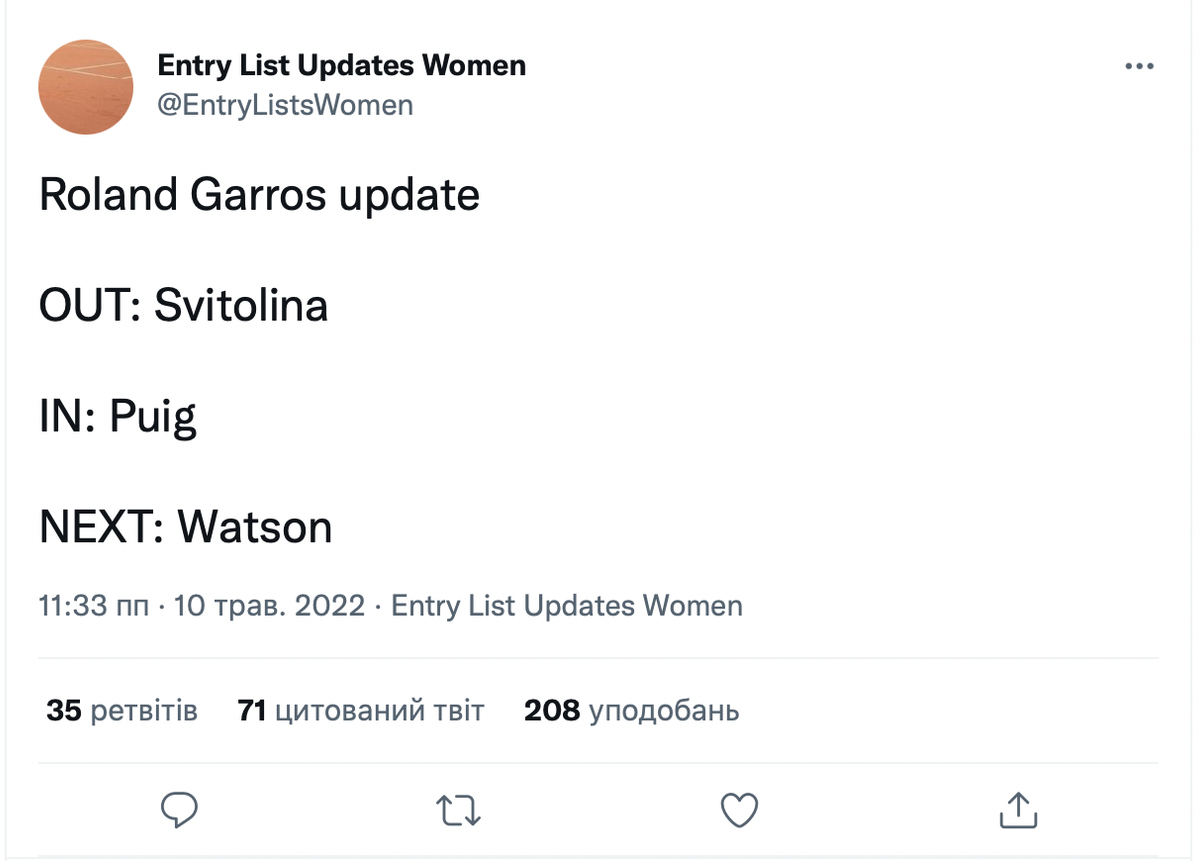This screenshot has width=1199, height=861.
Task: Open the 71 цитований твіт list
Action: (360, 711)
